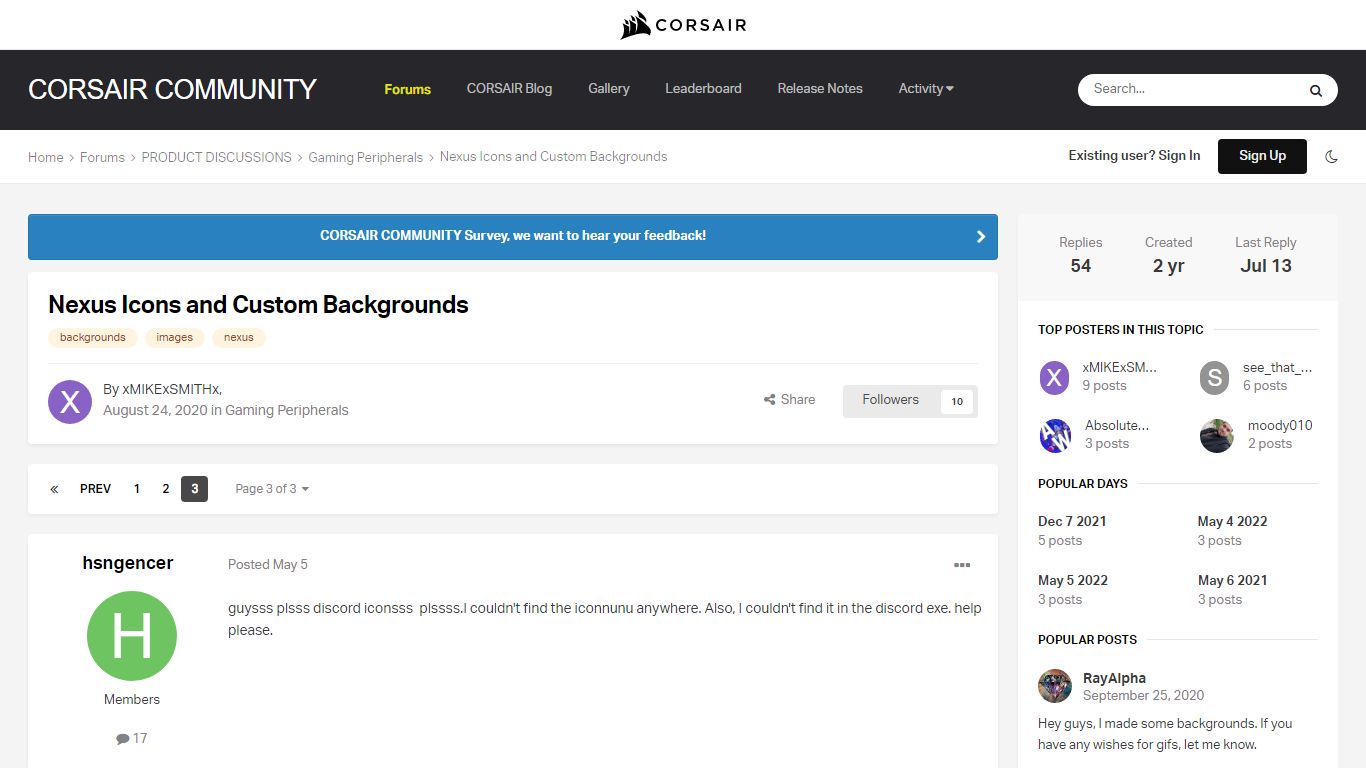Image resolution: width=1366 pixels, height=768 pixels.
Task: Click Absolute... user avatar
Action: (1056, 435)
